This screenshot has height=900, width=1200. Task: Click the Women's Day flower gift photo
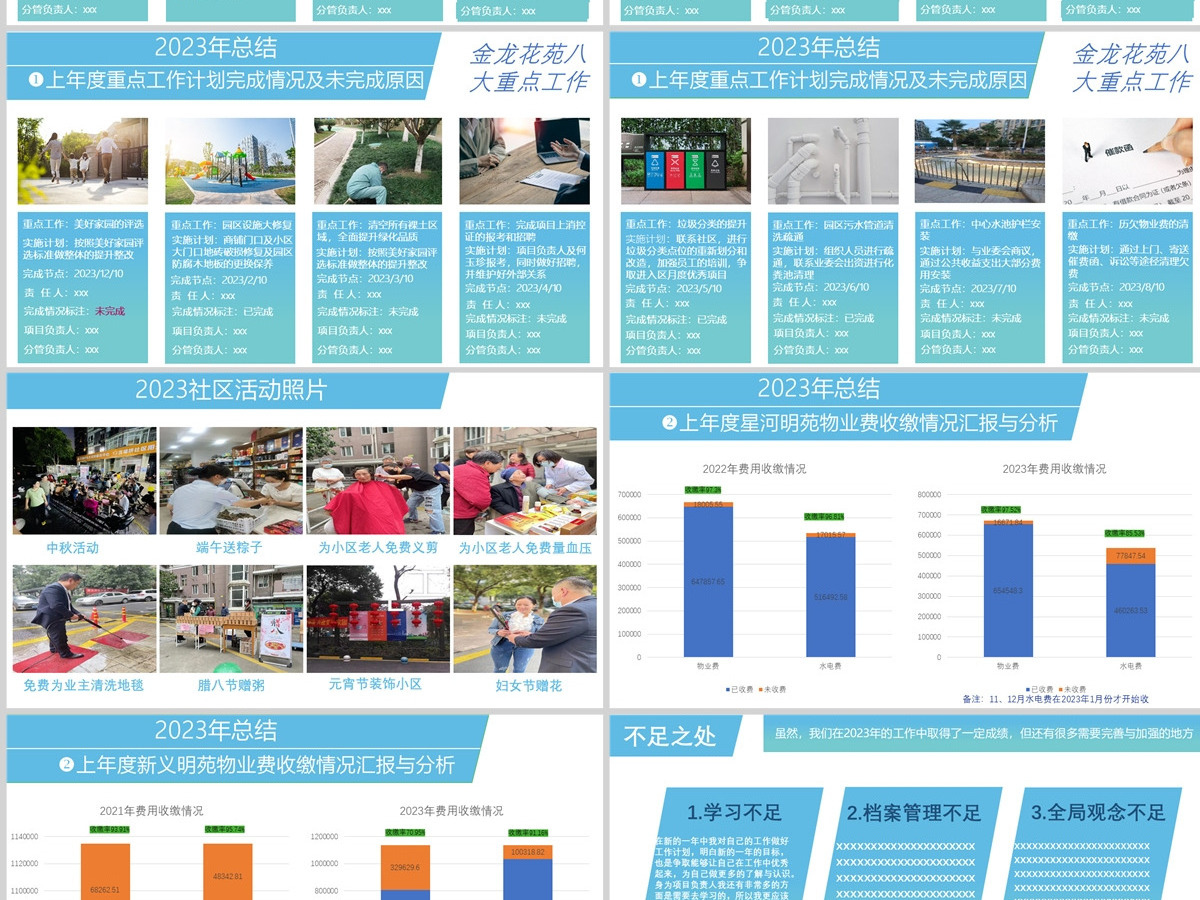point(525,619)
